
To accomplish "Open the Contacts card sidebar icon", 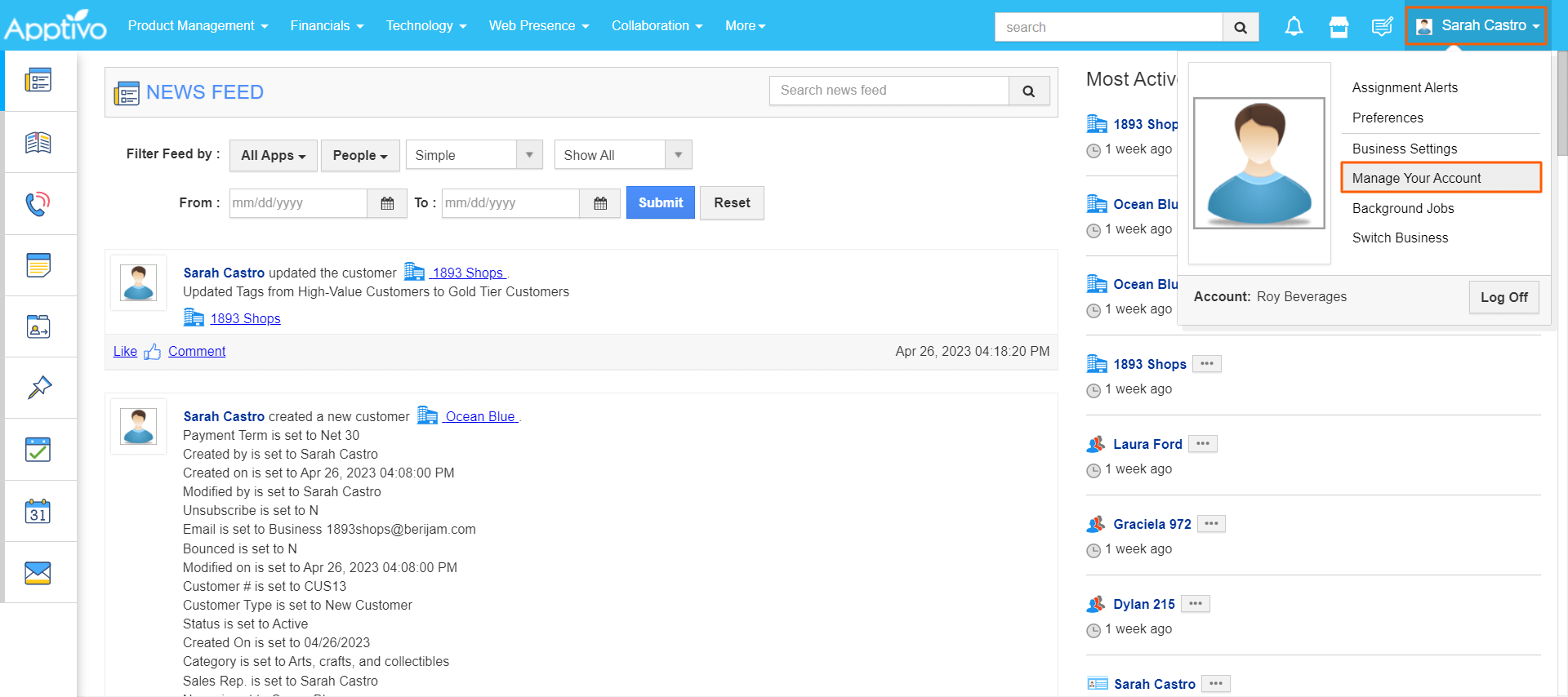I will click(x=38, y=326).
